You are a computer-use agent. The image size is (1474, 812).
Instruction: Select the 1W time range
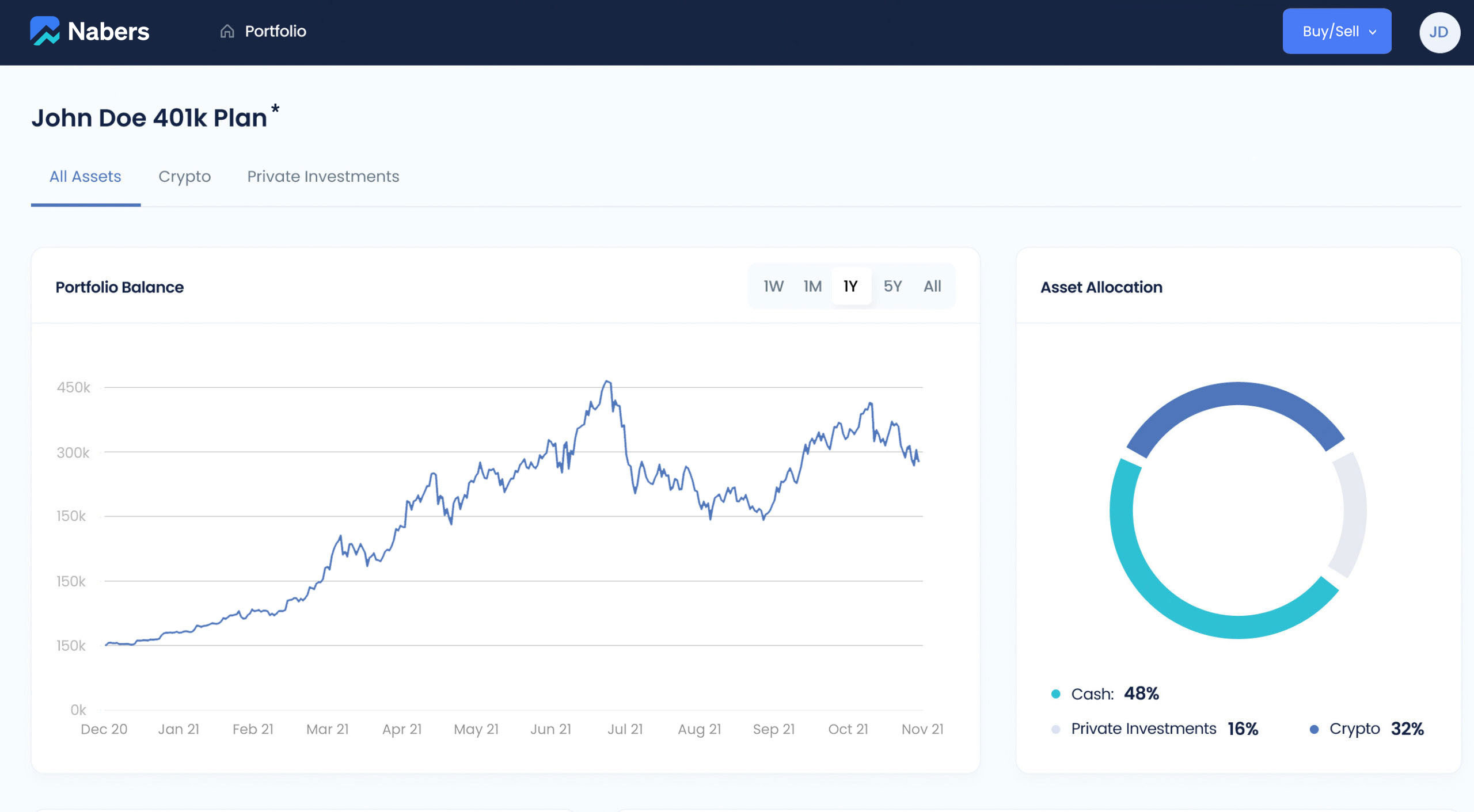click(773, 286)
